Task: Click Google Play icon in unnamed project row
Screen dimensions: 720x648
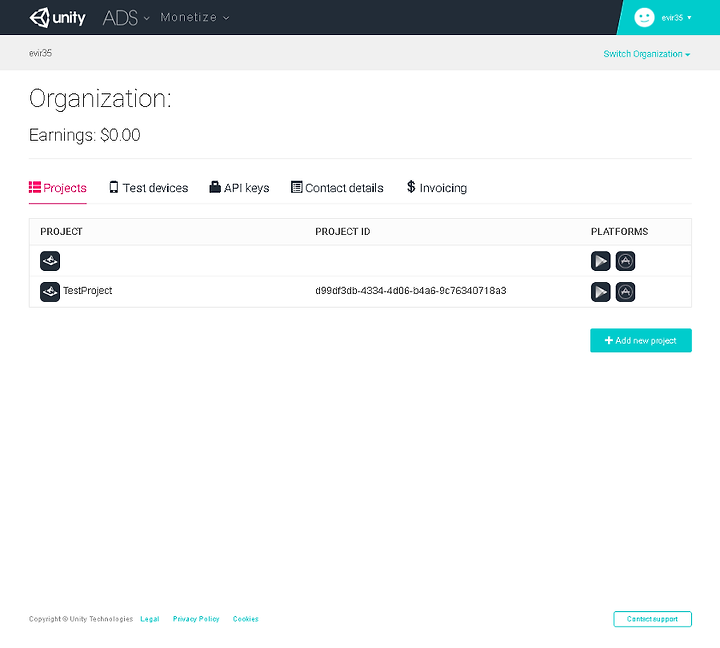Action: coord(601,261)
